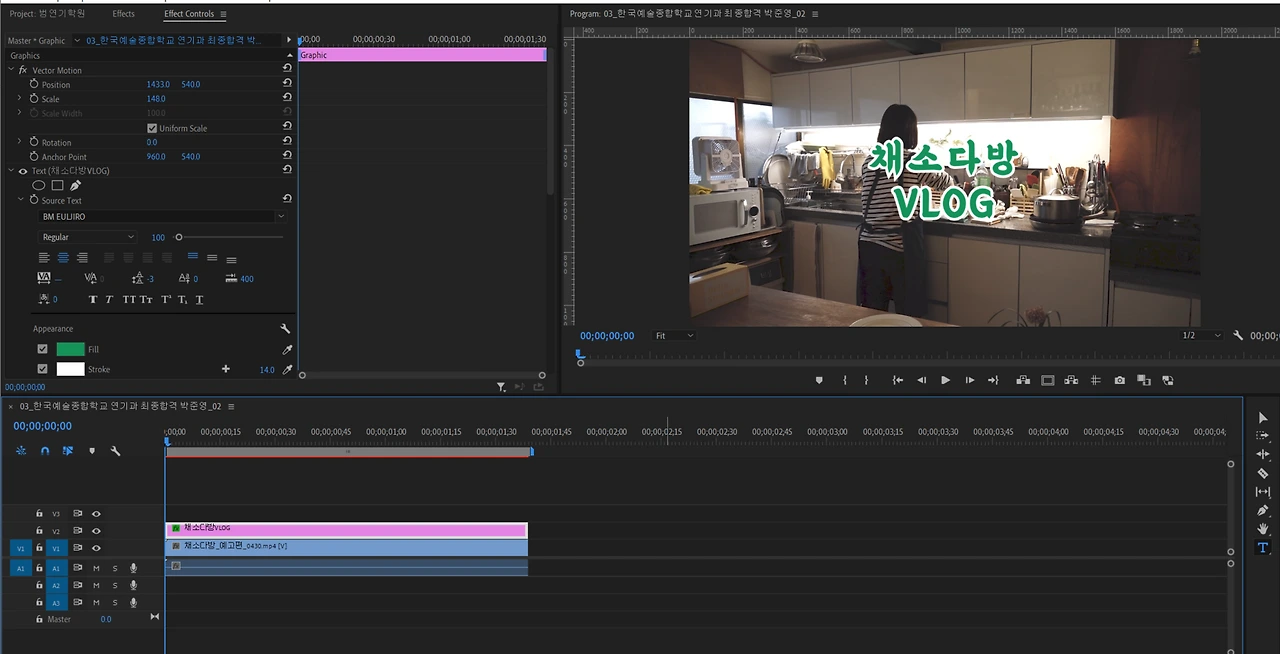Screen dimensions: 1280x654
Task: Uncheck the Stroke checkbox
Action: [42, 369]
